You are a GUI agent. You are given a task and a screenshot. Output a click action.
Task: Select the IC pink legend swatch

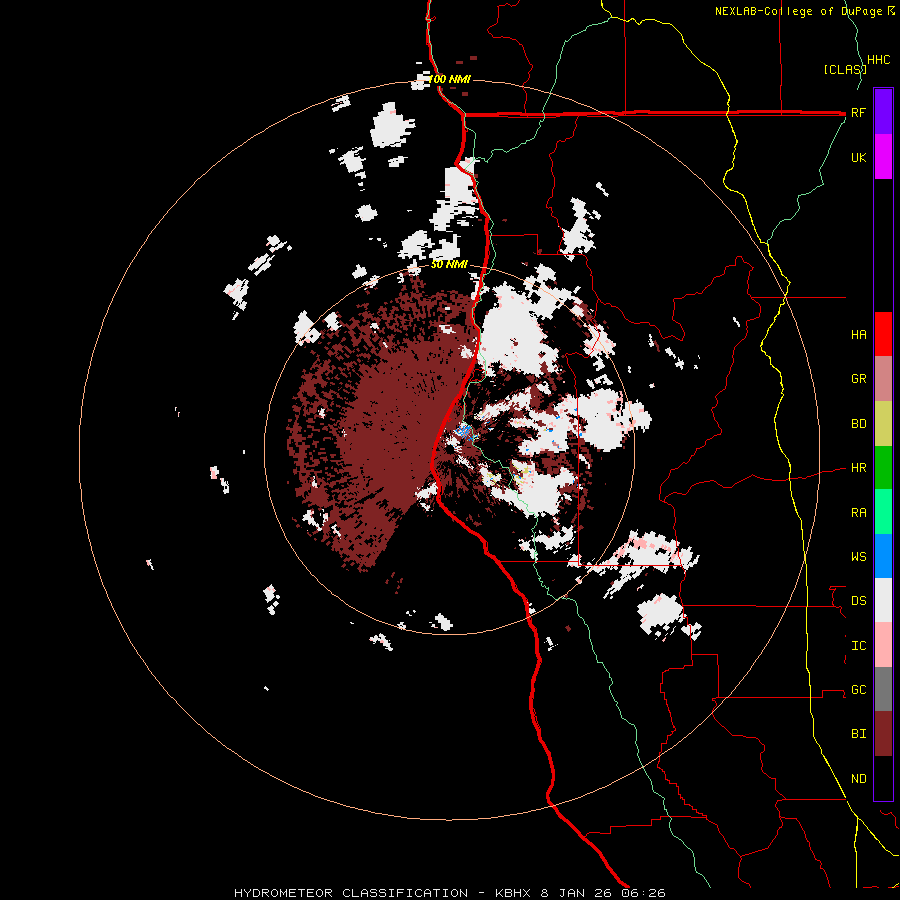tap(883, 645)
